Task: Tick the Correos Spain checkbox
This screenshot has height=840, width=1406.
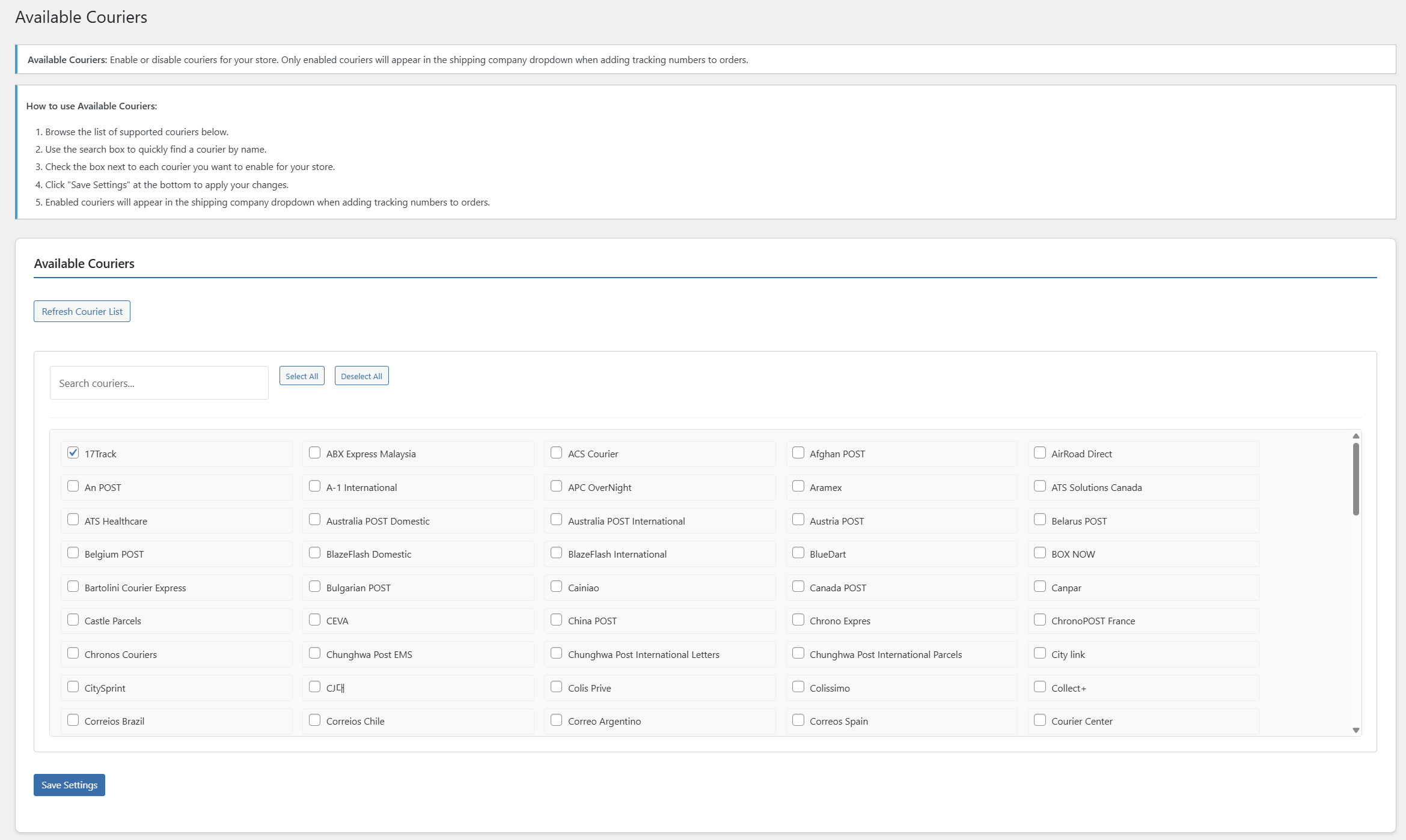Action: click(798, 720)
